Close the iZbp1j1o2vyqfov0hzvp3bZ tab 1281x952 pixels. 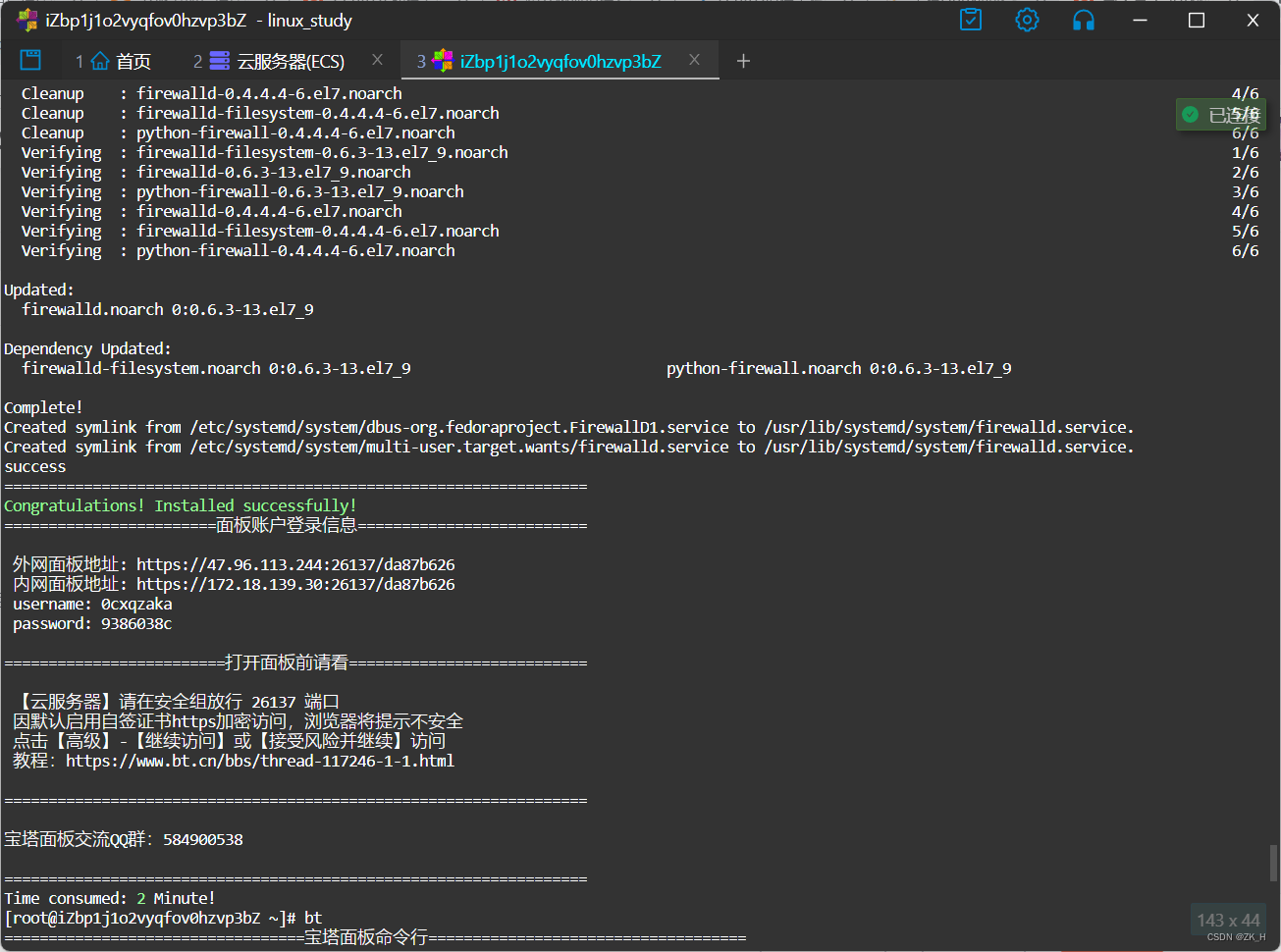[694, 60]
